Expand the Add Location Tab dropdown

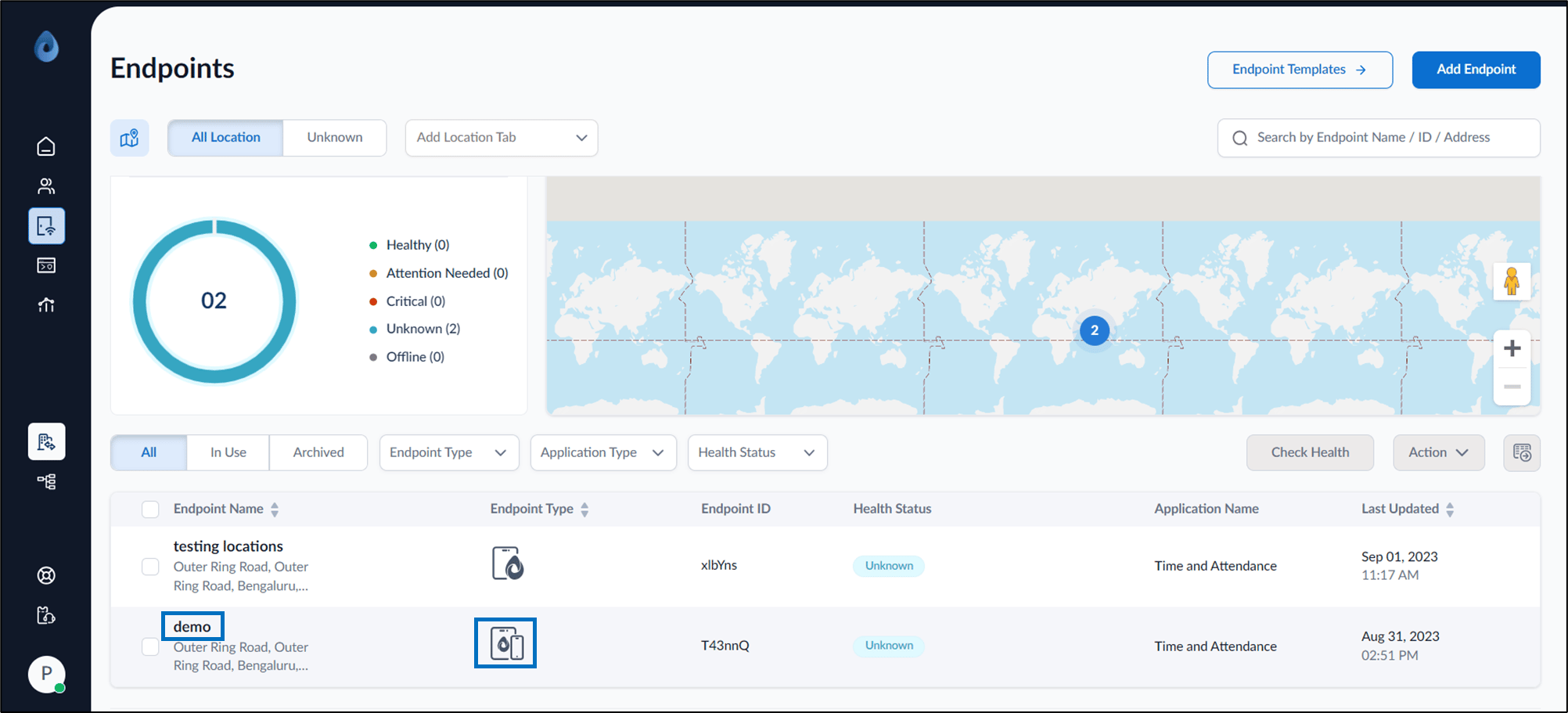click(x=502, y=138)
